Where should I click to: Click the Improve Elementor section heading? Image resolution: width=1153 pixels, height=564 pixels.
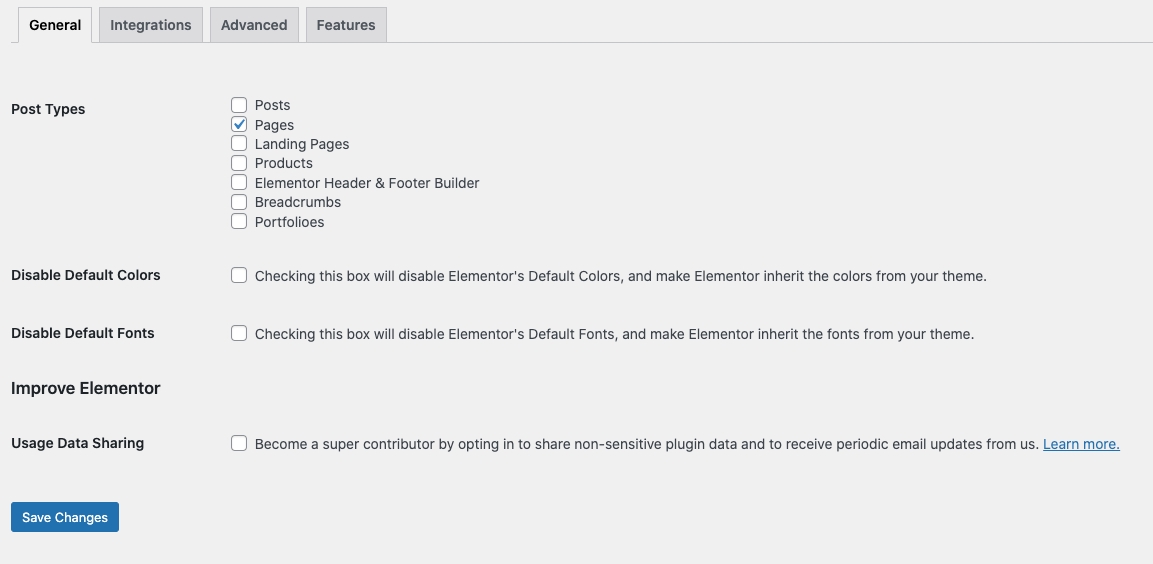point(86,388)
